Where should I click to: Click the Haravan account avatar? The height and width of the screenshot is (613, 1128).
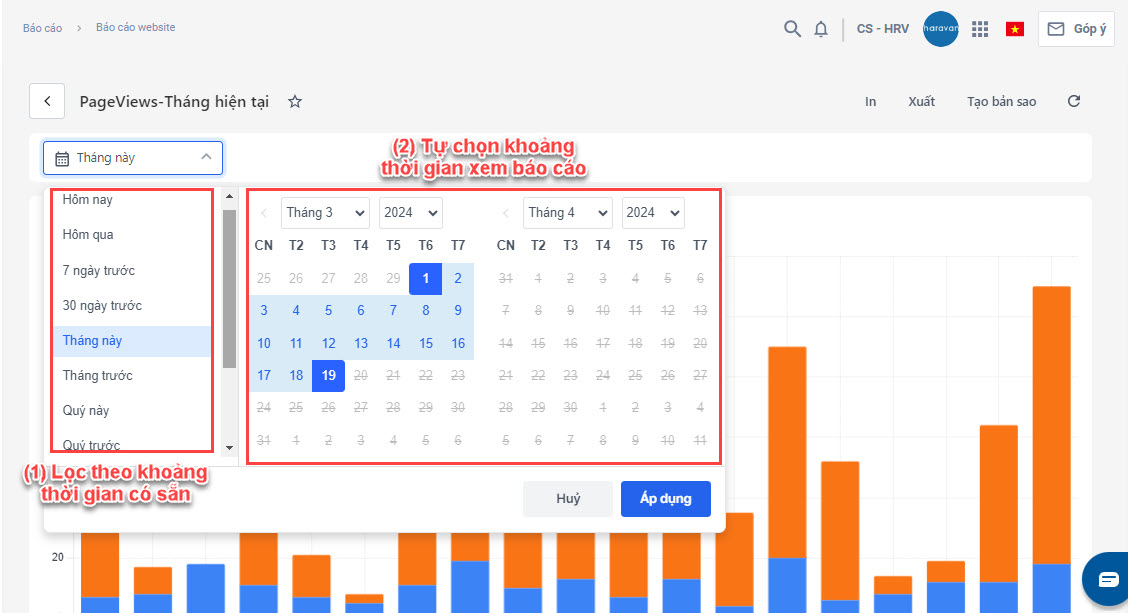click(941, 29)
